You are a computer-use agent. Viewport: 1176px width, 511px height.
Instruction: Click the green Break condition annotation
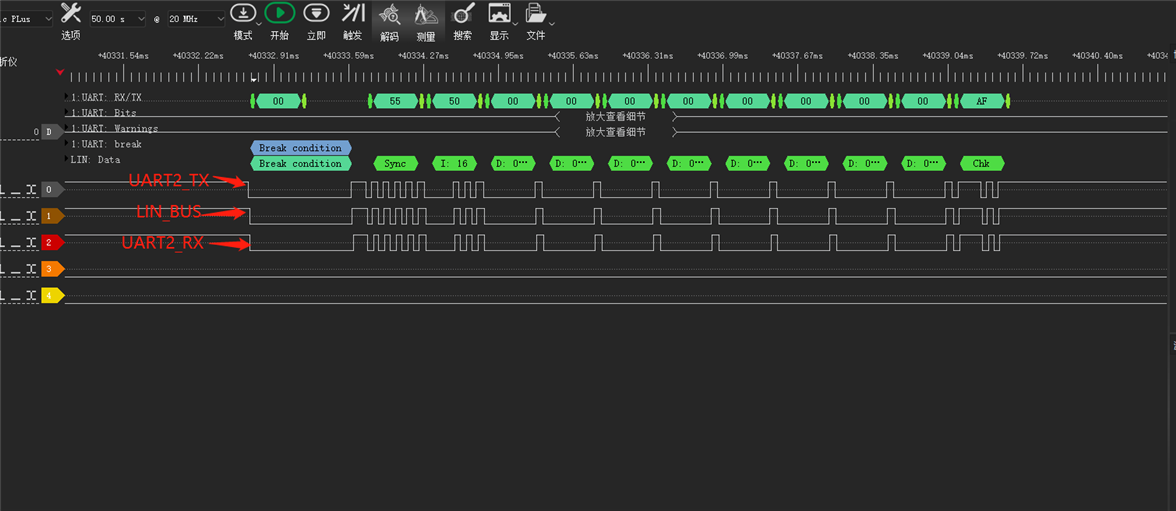300,164
